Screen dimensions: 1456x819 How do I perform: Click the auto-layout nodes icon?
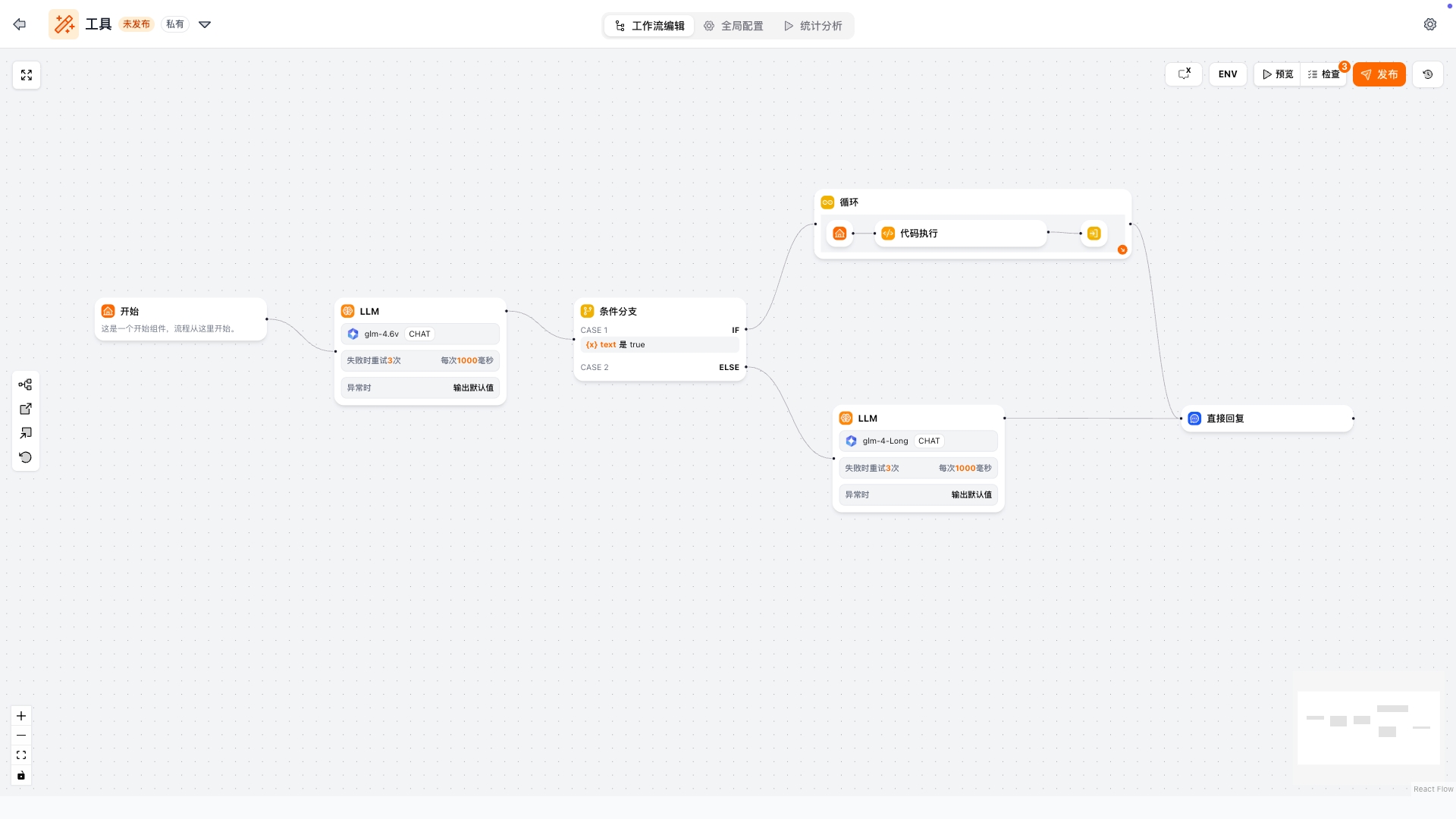[25, 384]
